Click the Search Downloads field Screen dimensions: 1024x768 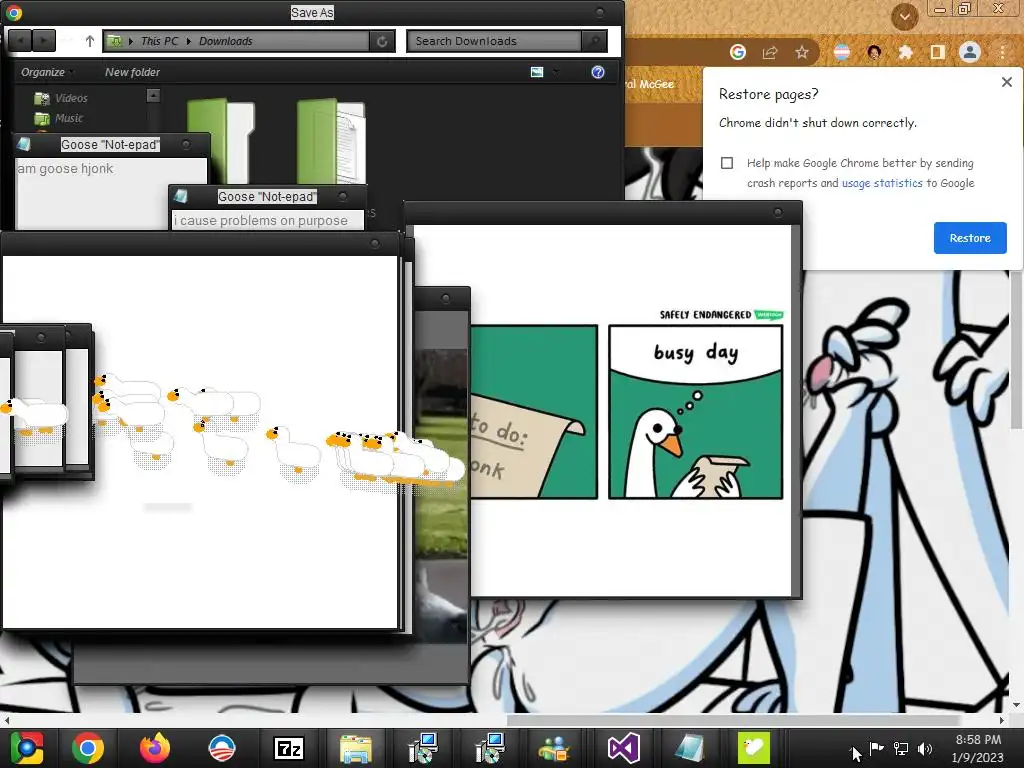[494, 41]
